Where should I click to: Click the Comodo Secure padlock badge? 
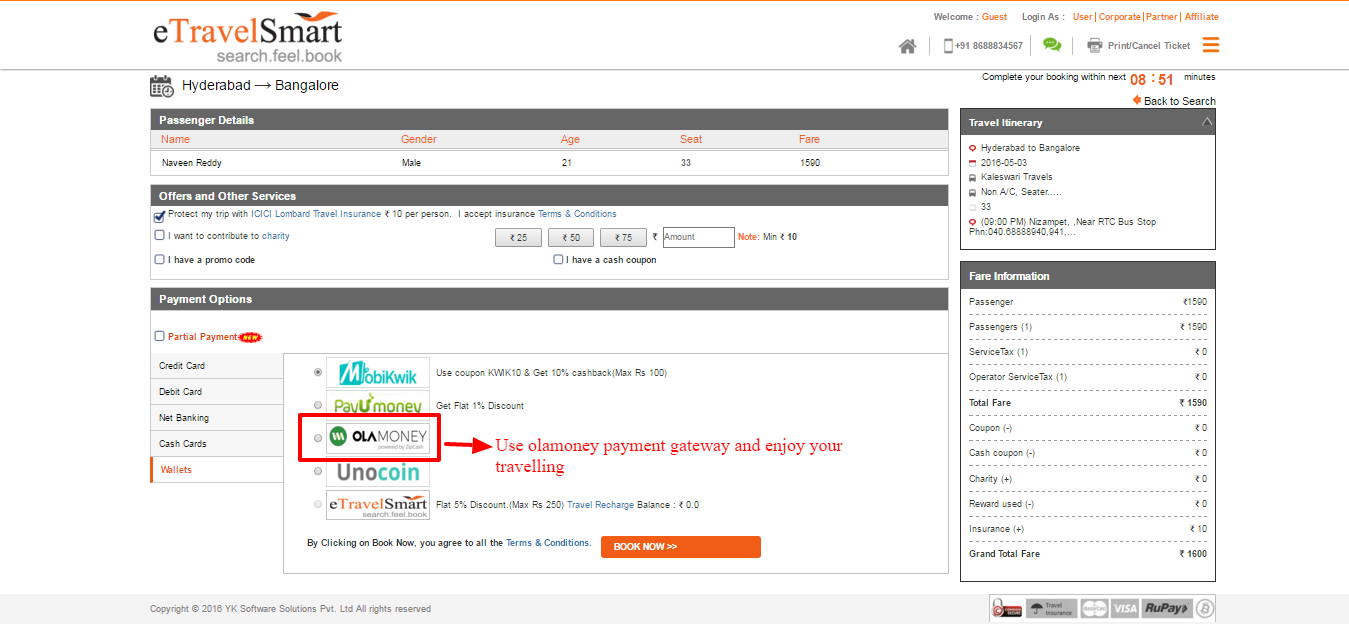(x=1007, y=607)
